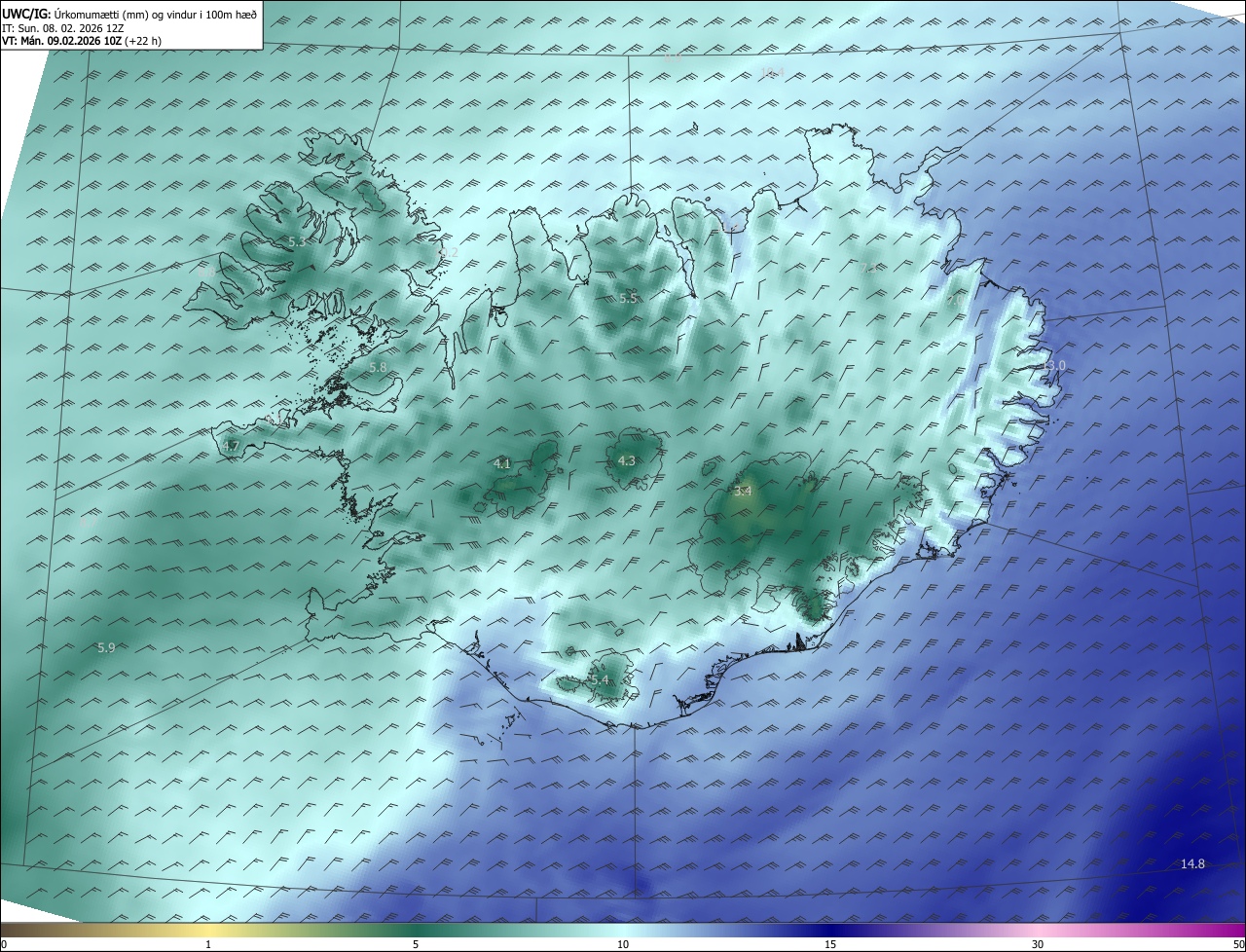Click the faint 8.9 value near the top
Image resolution: width=1246 pixels, height=952 pixels.
(x=673, y=57)
